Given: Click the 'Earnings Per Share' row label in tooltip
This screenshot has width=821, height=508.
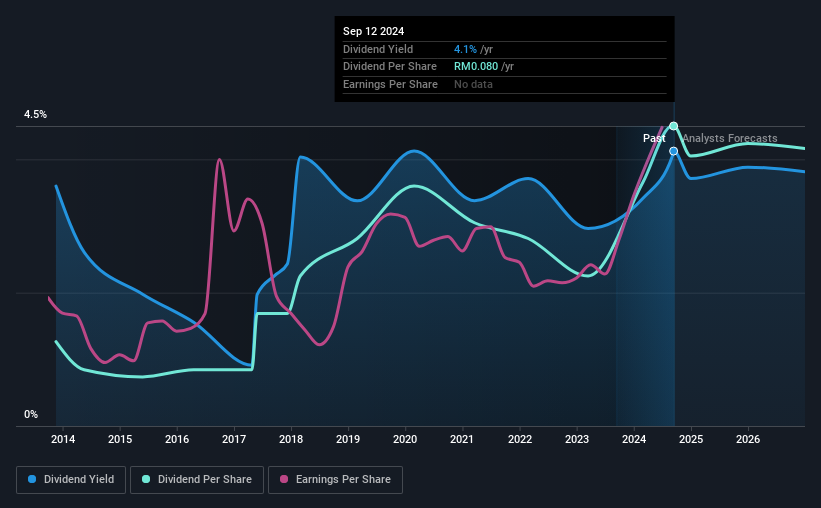Looking at the screenshot, I should tap(390, 84).
